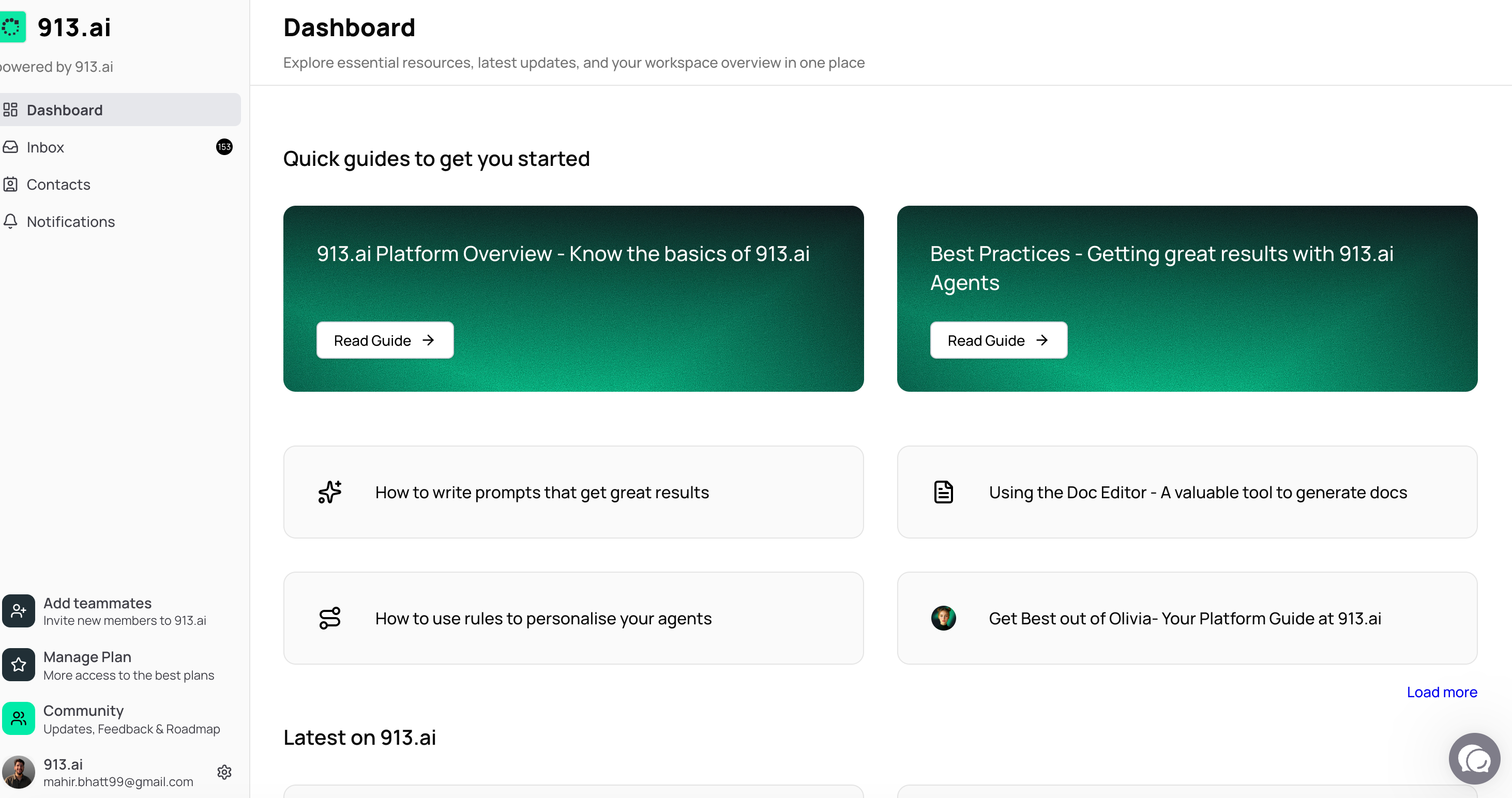Viewport: 1512px width, 798px height.
Task: Click the rules route icon
Action: pyautogui.click(x=330, y=618)
